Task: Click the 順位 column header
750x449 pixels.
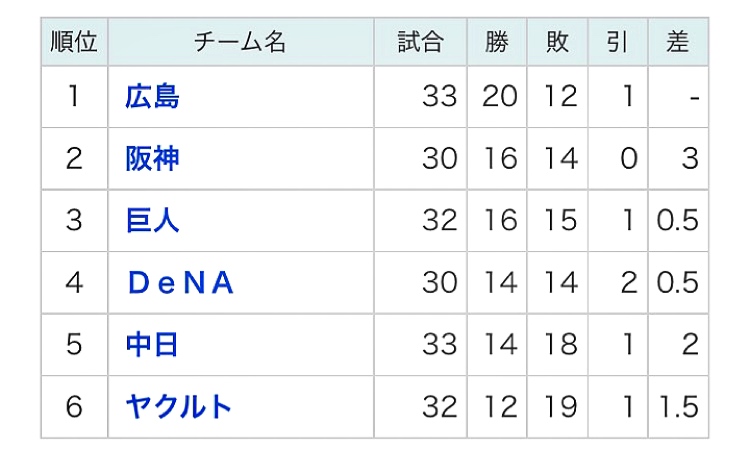Action: [x=74, y=42]
